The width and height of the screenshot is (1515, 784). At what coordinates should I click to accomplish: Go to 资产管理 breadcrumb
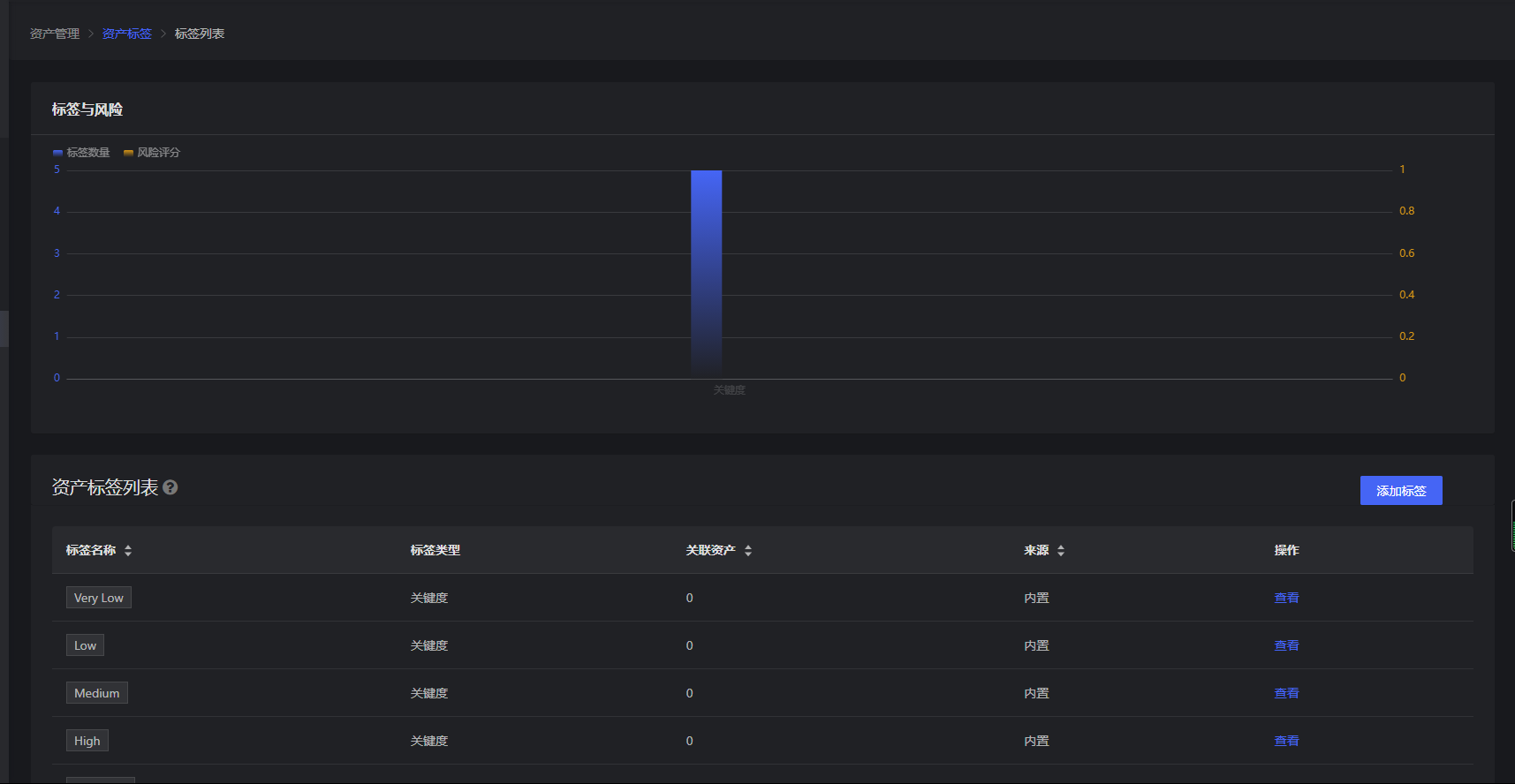[x=55, y=34]
